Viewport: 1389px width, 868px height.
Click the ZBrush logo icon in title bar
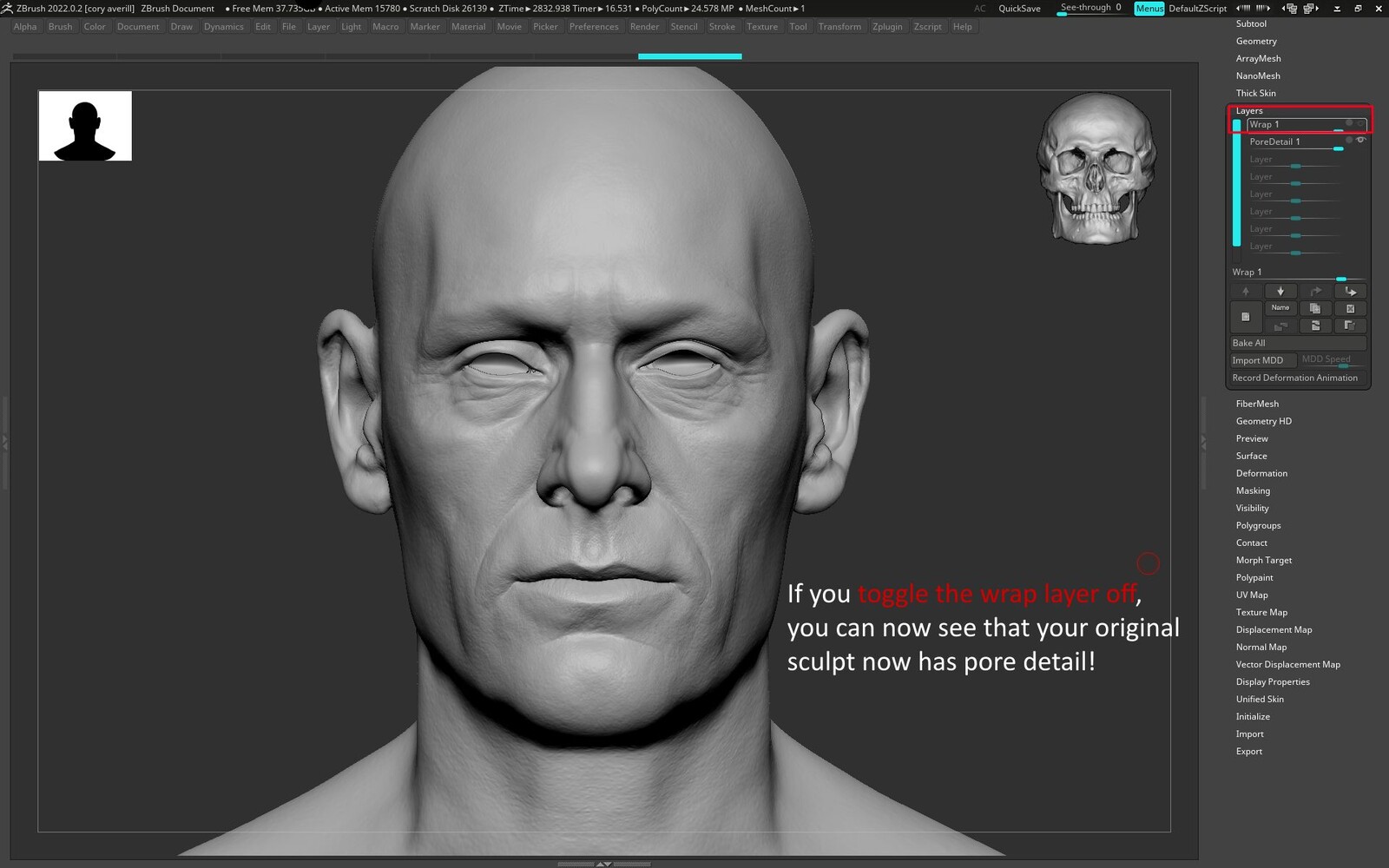[x=7, y=8]
